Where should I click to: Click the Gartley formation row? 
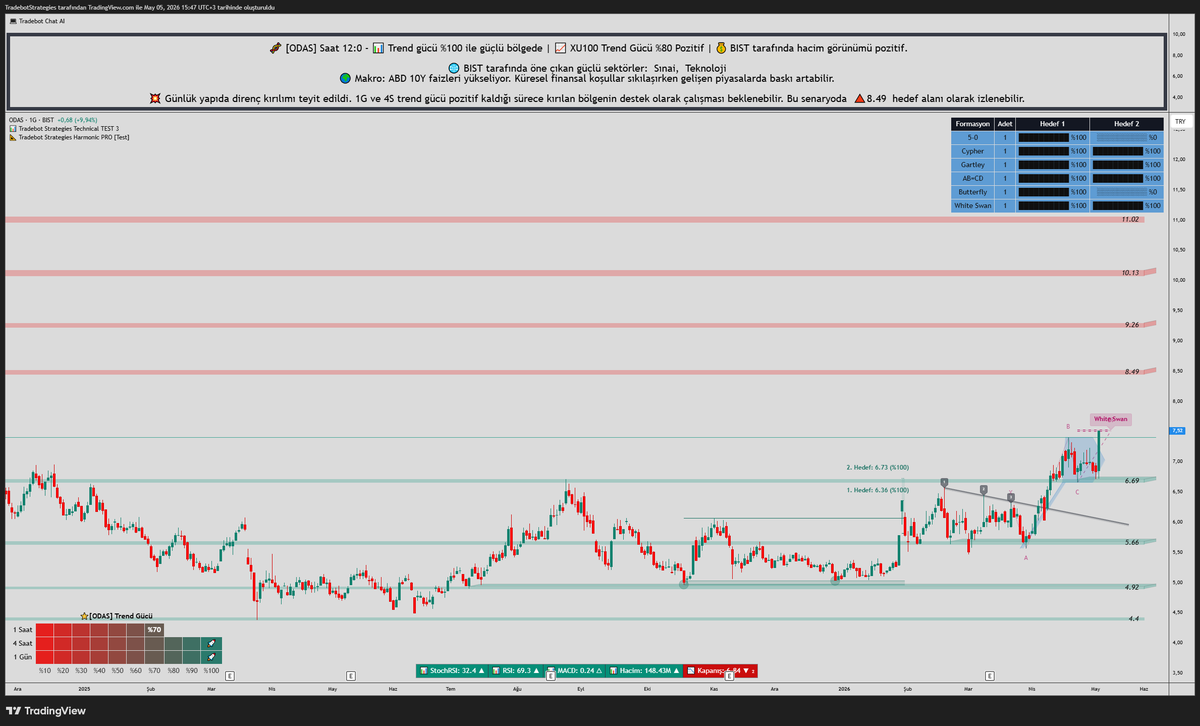coord(1057,164)
